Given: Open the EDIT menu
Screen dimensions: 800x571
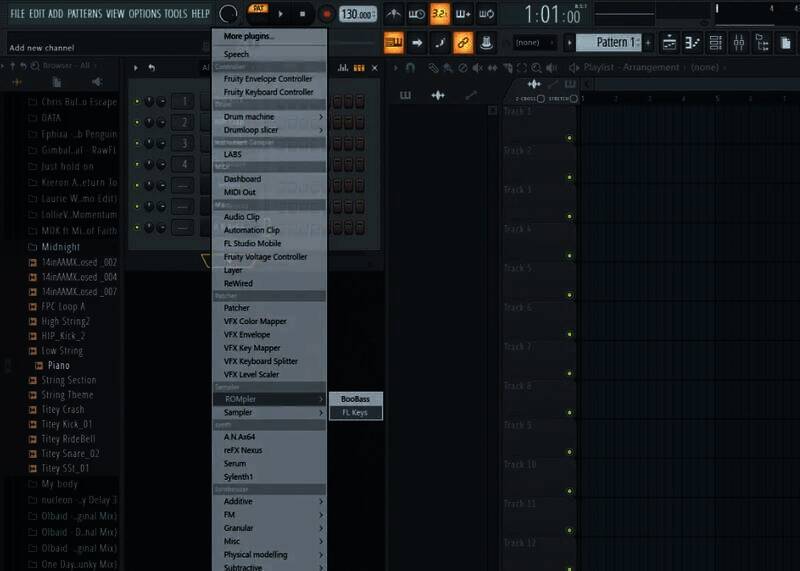Looking at the screenshot, I should pos(36,14).
